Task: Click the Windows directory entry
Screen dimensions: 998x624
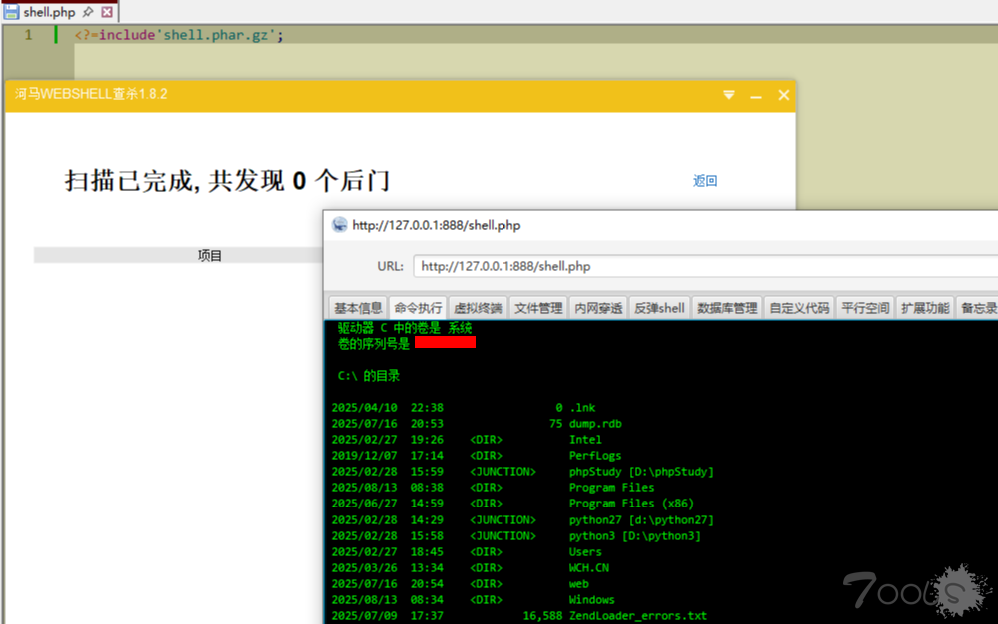Action: tap(592, 599)
